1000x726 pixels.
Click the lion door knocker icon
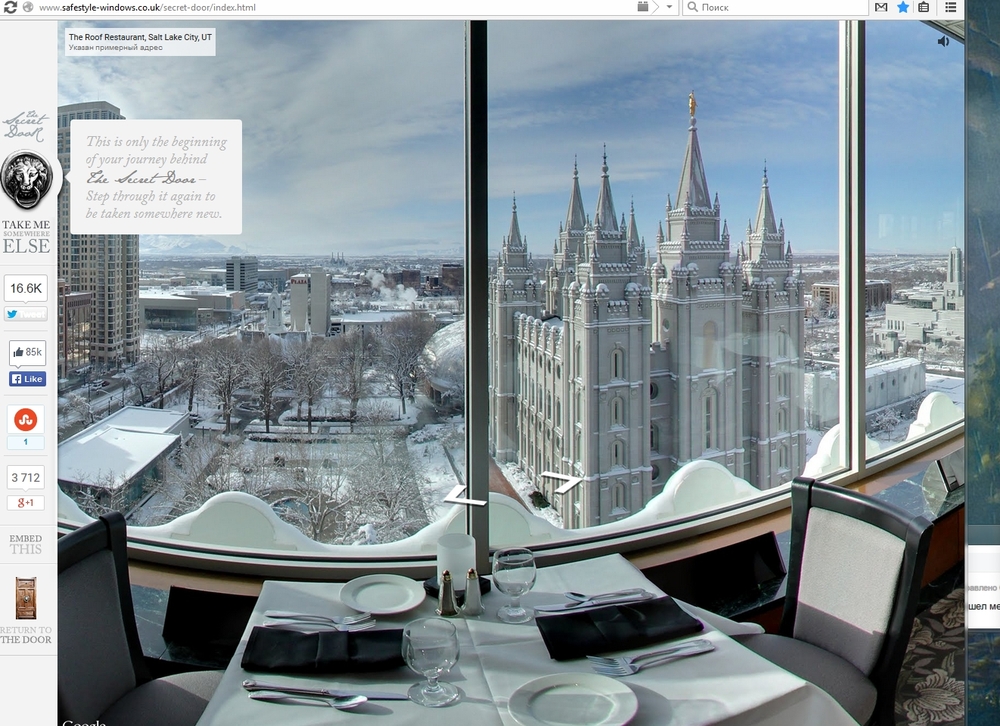click(x=27, y=179)
